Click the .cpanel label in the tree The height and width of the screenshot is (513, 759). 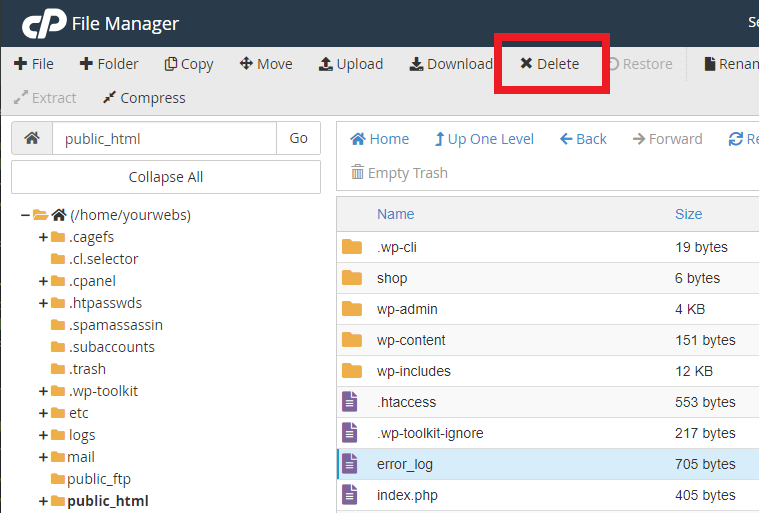click(x=92, y=281)
